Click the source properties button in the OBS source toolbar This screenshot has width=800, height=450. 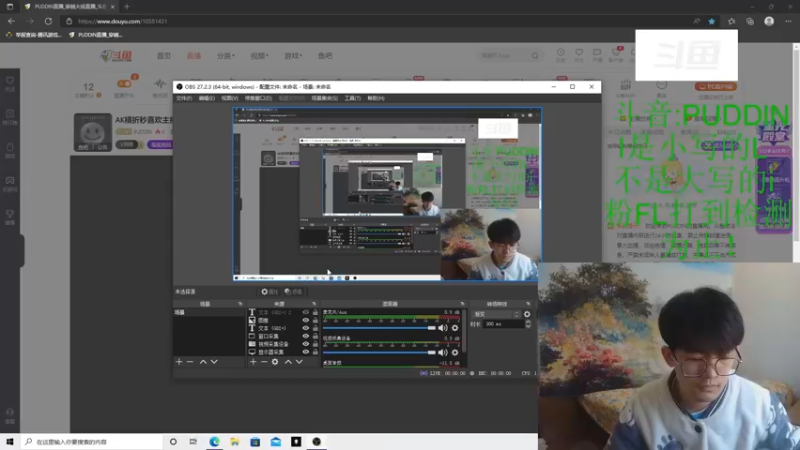tap(269, 292)
